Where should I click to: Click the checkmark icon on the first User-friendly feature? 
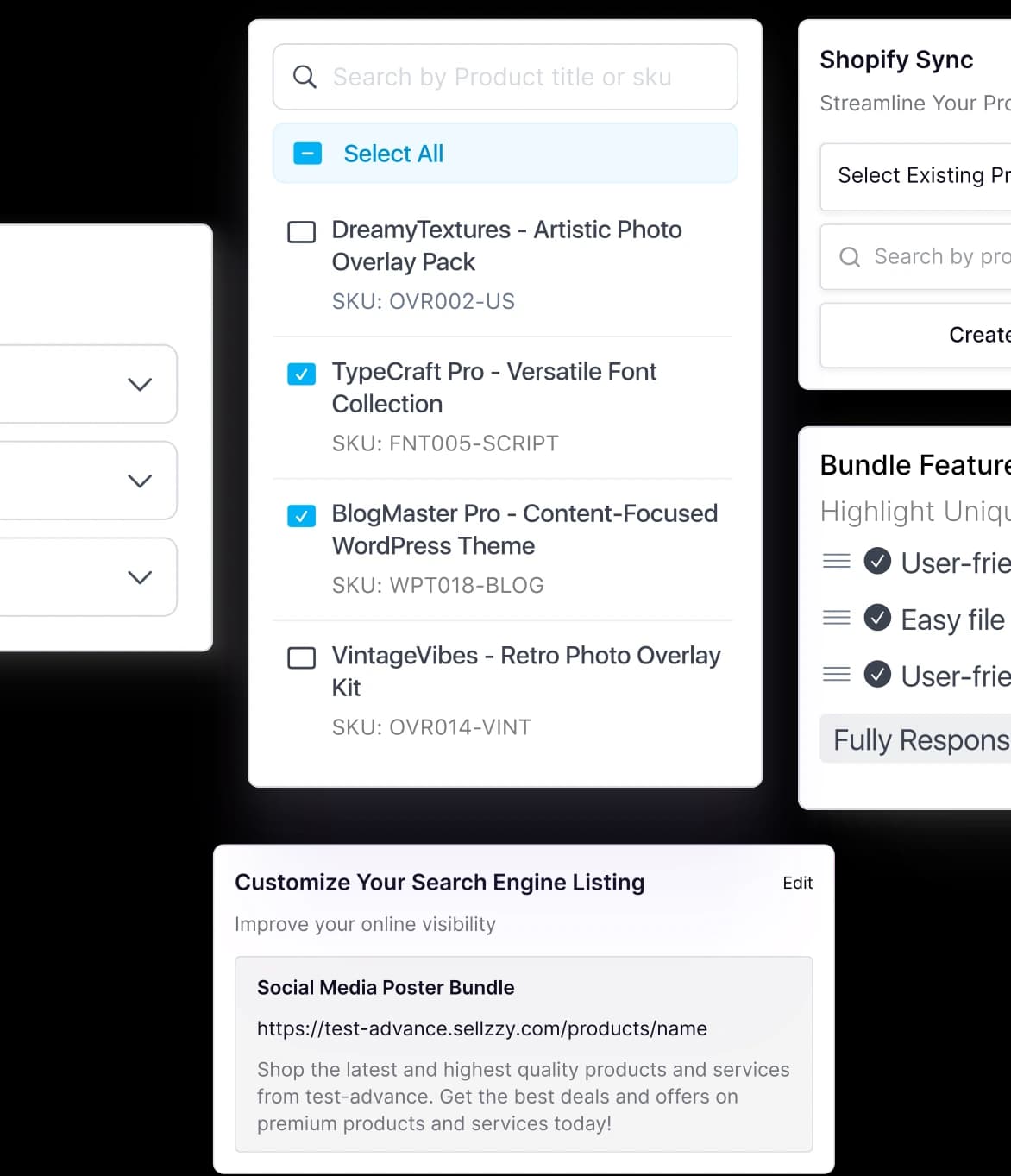click(x=877, y=561)
